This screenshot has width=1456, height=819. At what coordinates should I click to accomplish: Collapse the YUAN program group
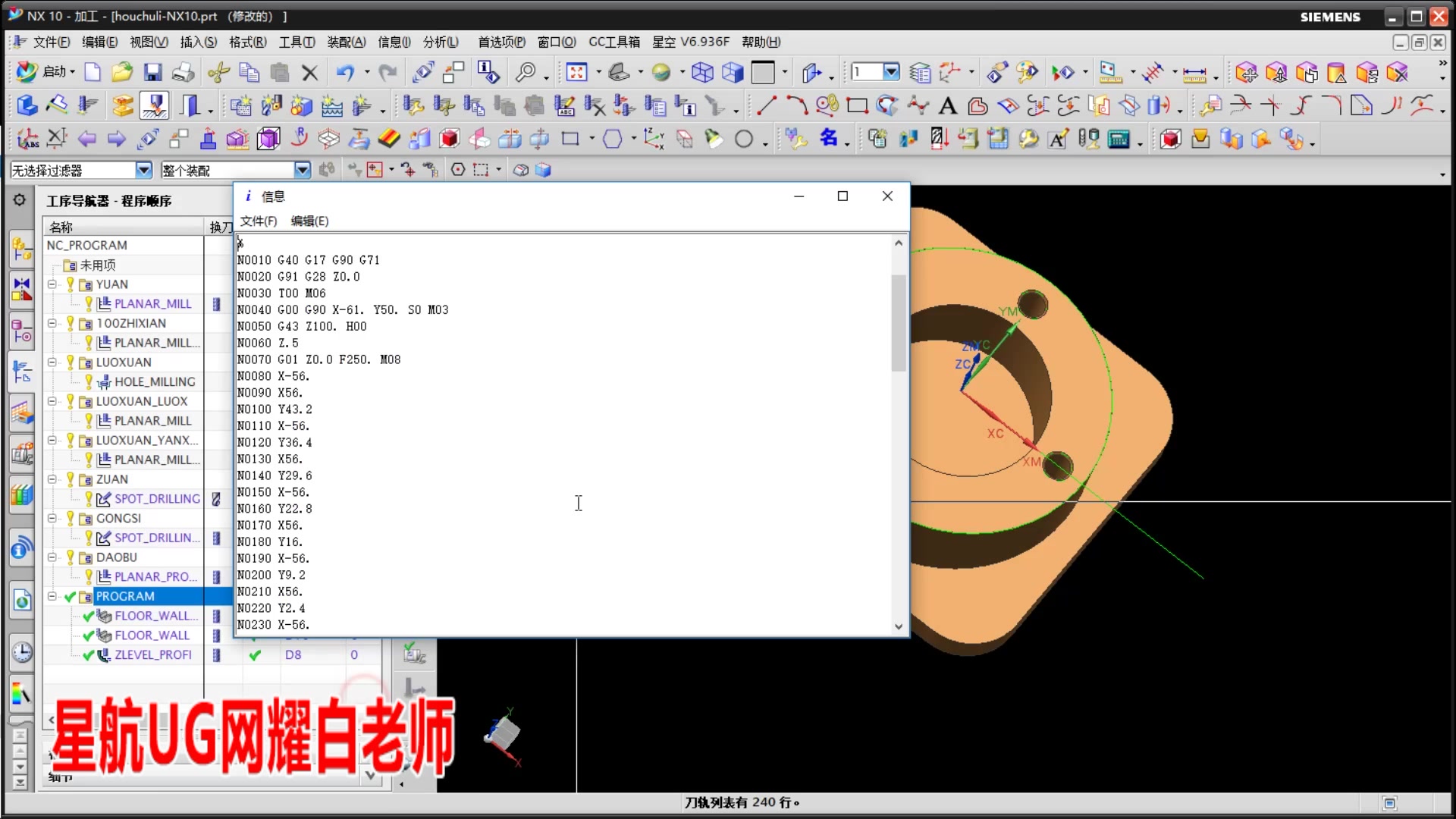tap(52, 284)
